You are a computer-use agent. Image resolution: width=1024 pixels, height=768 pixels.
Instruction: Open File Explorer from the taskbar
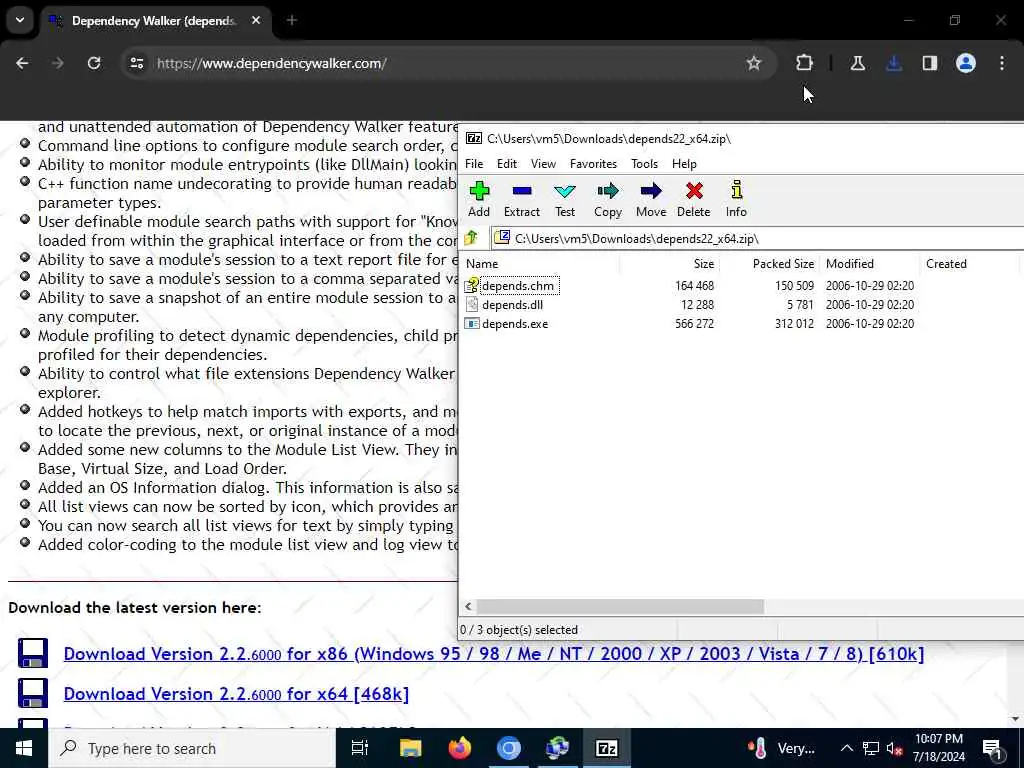click(411, 748)
